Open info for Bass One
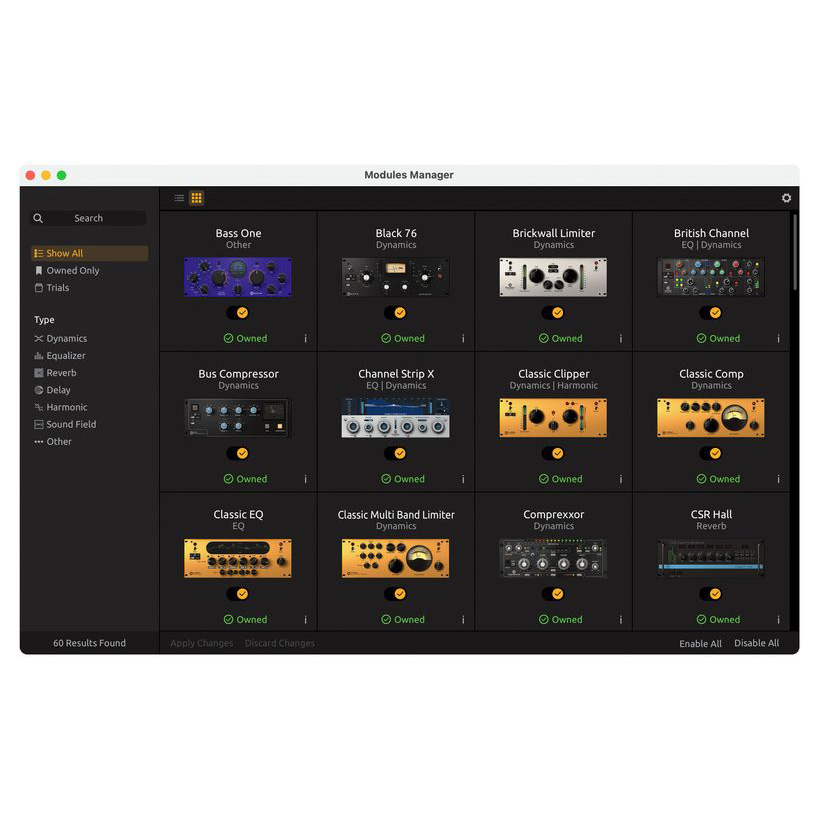820x820 pixels. [305, 338]
